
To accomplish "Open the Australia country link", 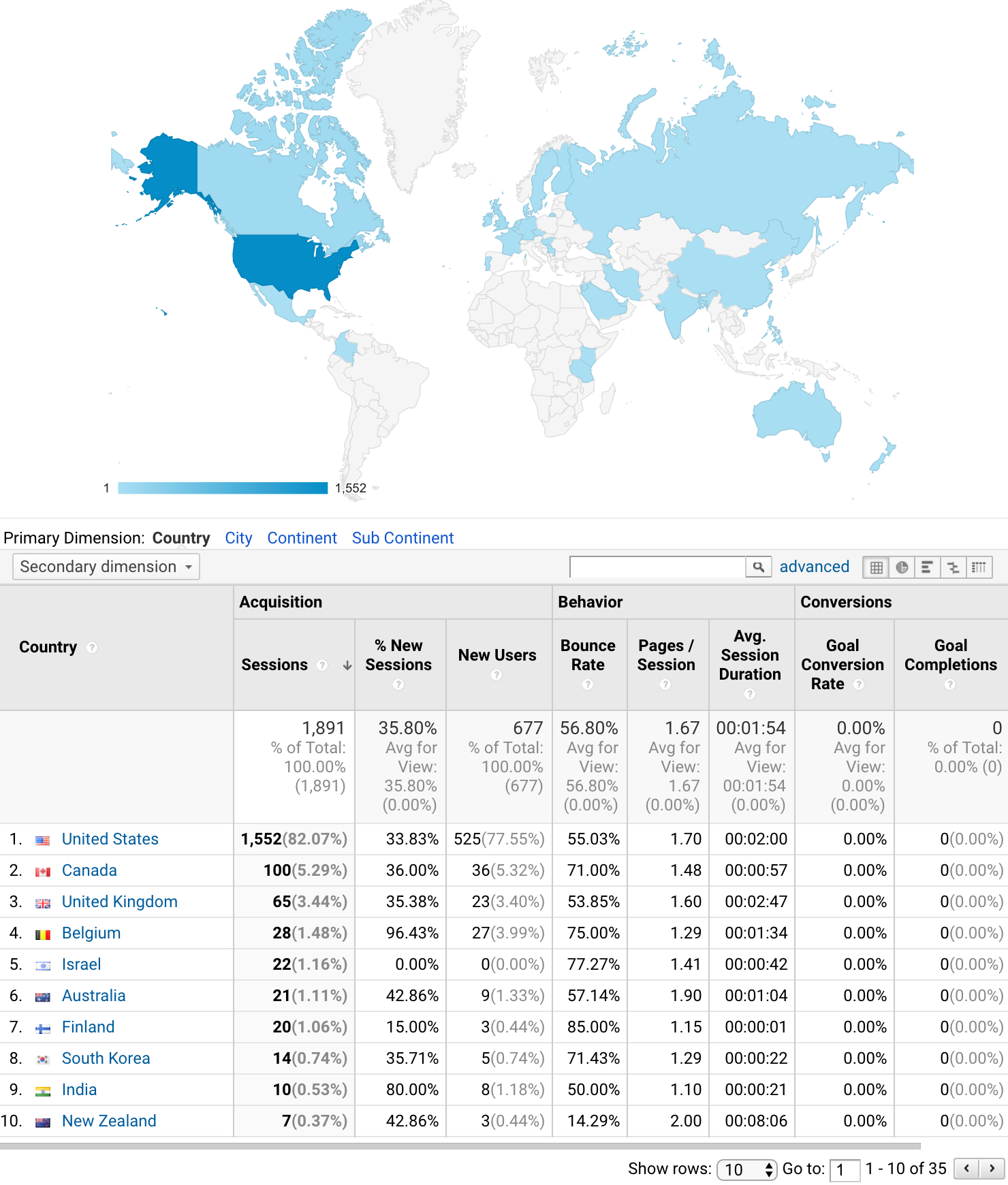I will [x=94, y=996].
